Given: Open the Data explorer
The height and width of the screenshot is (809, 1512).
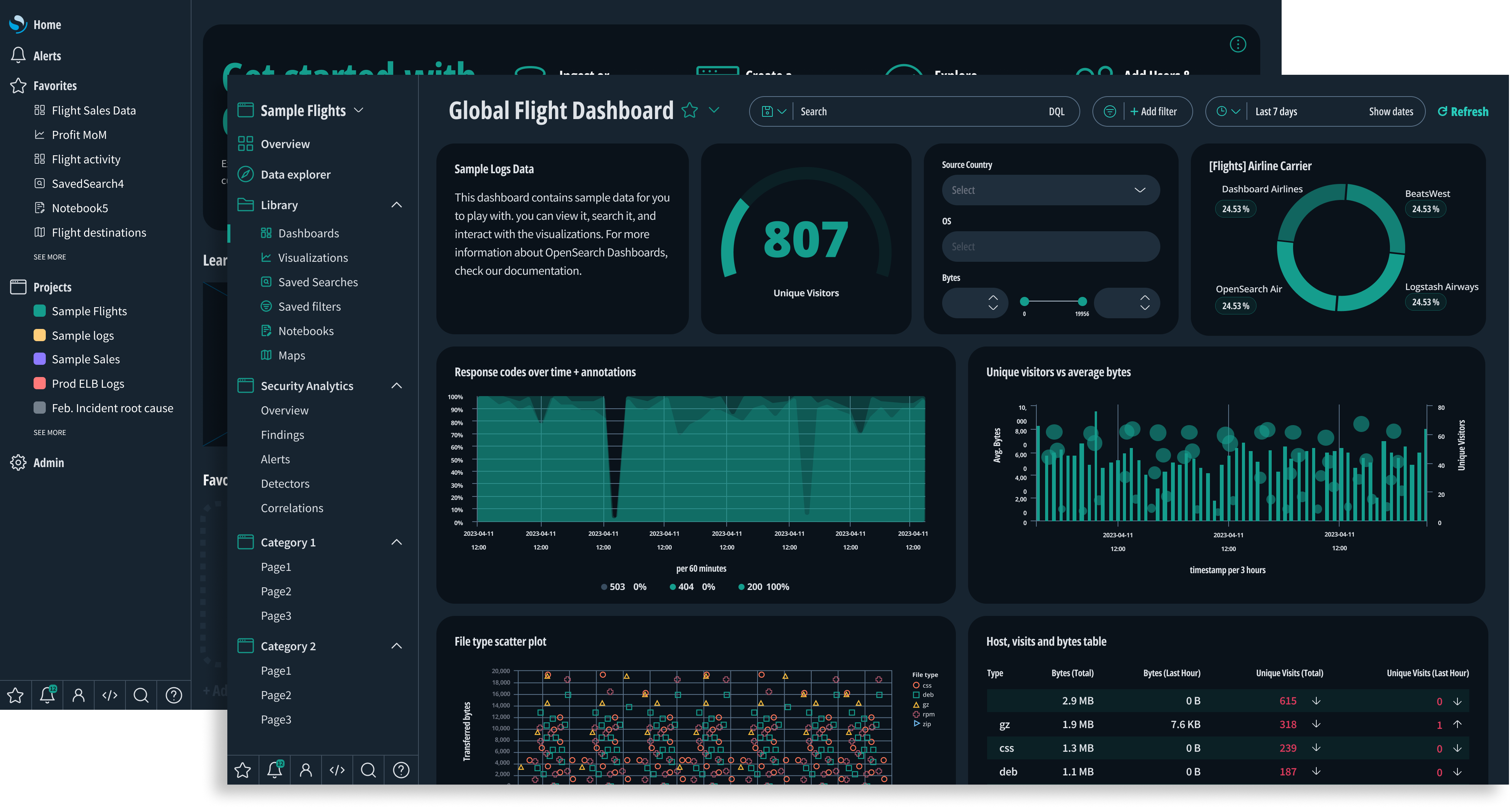Looking at the screenshot, I should (x=295, y=174).
